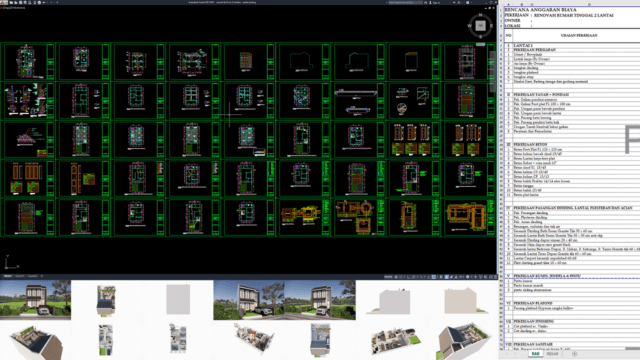
Task: Select cell "RENCANA ANGGARAN BIAYA"
Action: 540,9
